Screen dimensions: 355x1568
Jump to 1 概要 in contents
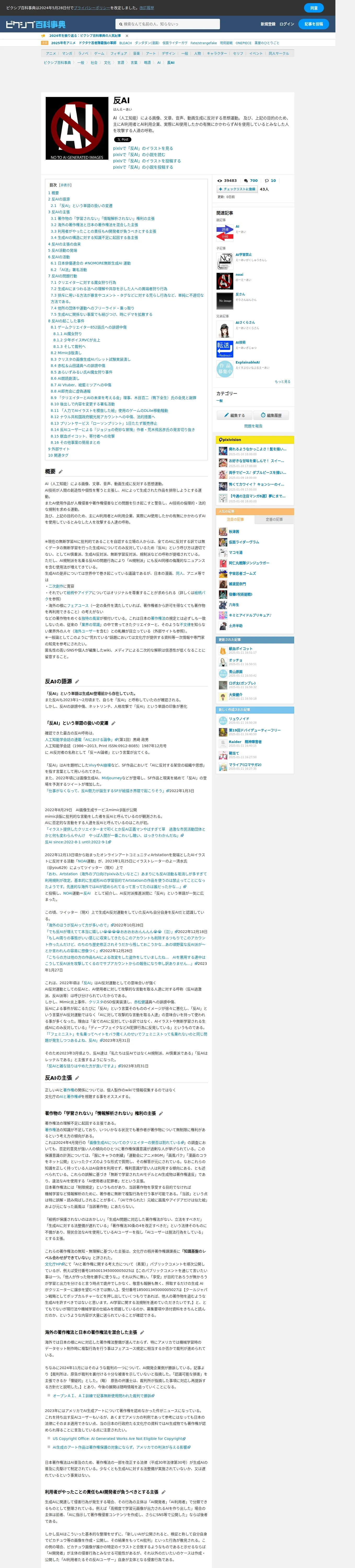54,193
